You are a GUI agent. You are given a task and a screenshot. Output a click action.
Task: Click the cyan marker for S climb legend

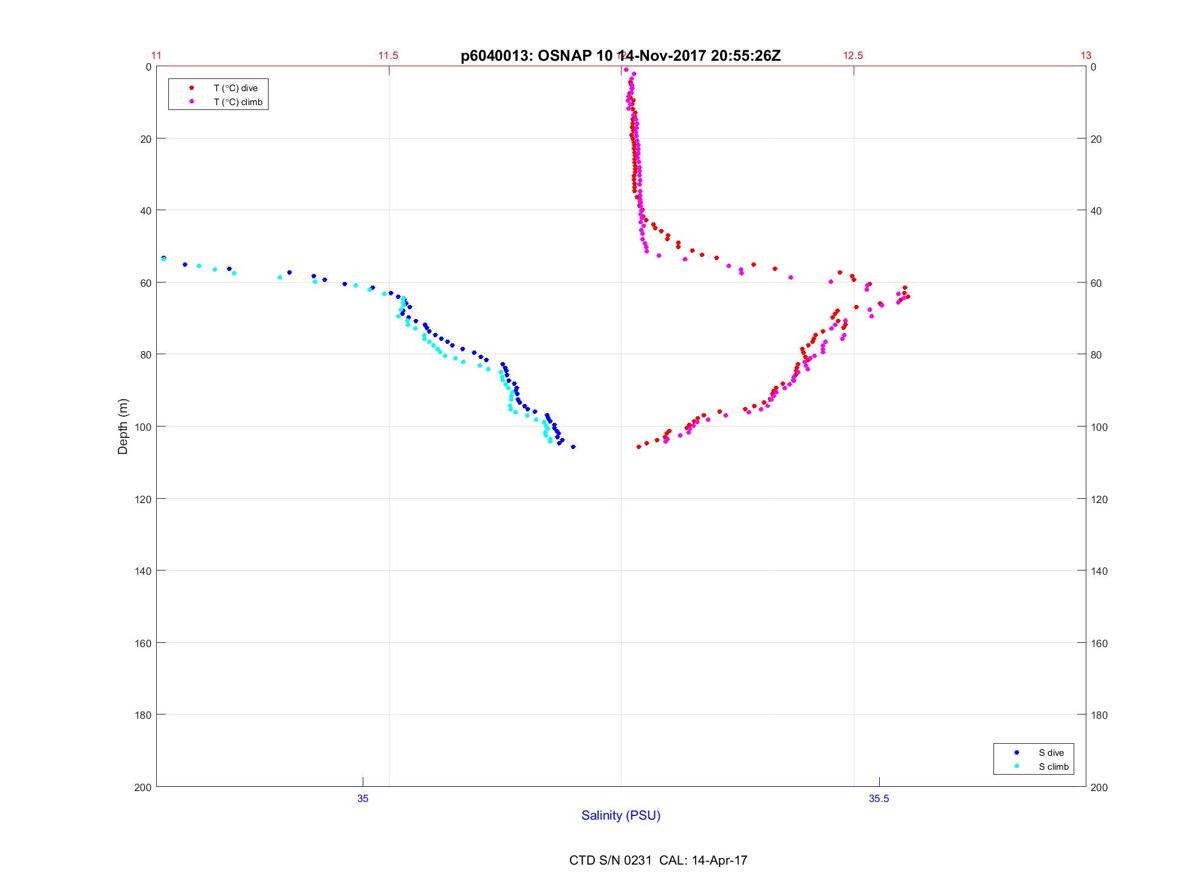coord(1016,766)
